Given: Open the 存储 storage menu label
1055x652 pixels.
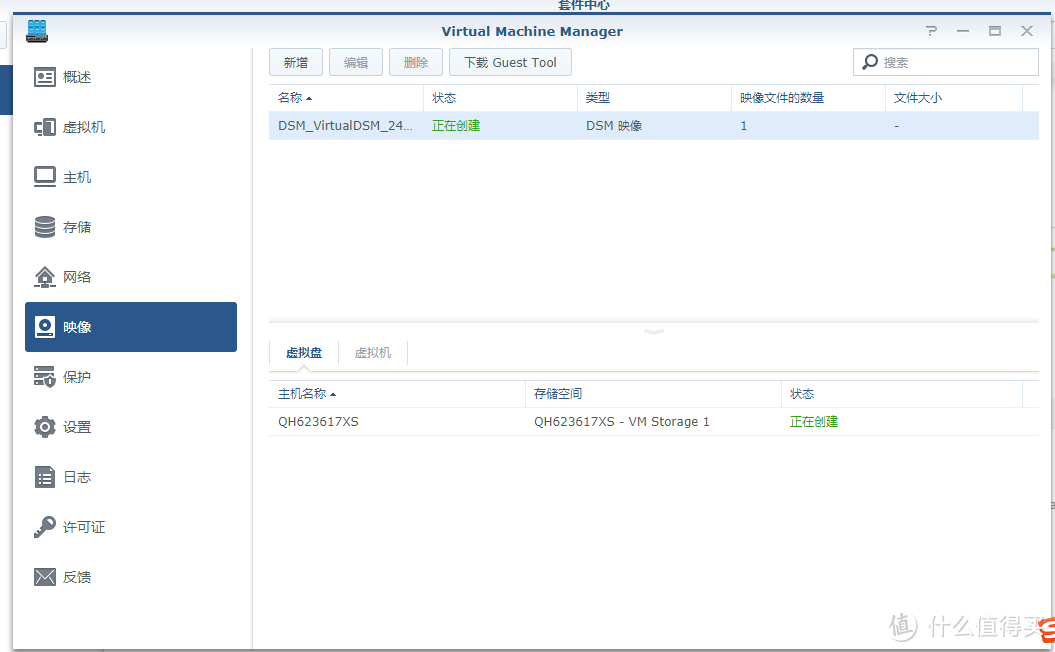Looking at the screenshot, I should (77, 227).
